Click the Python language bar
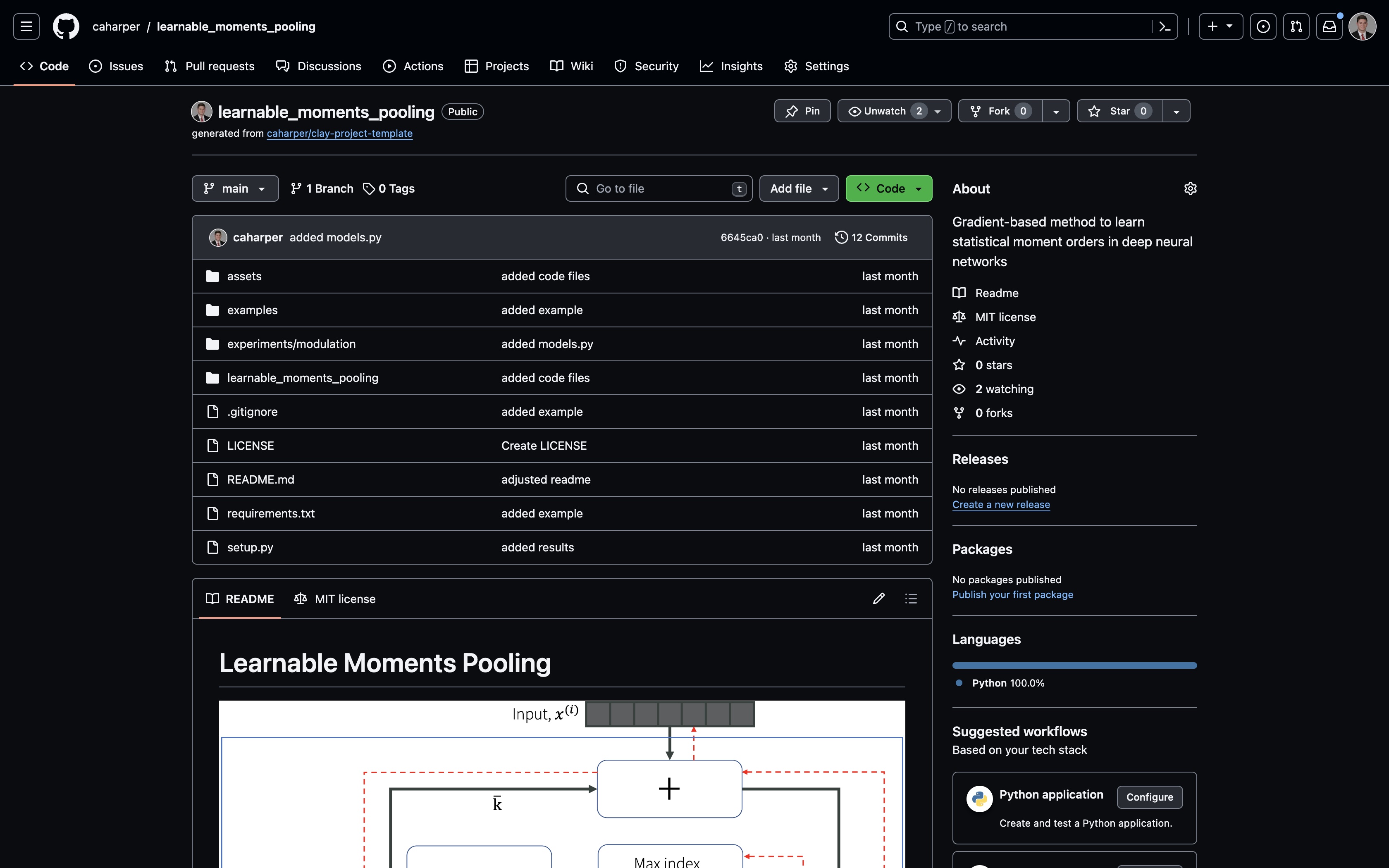The width and height of the screenshot is (1389, 868). point(1074,665)
